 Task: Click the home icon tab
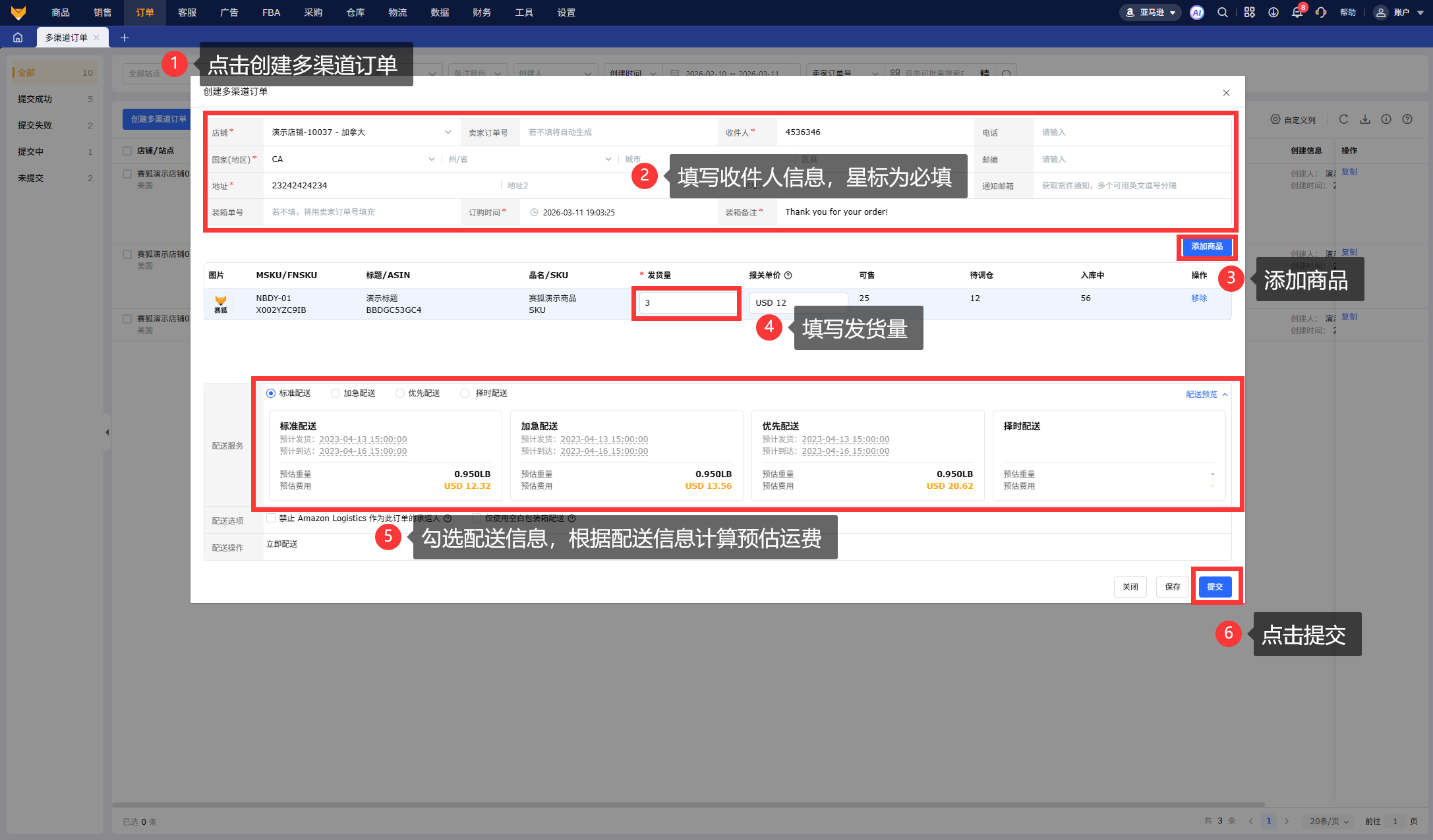(x=18, y=38)
